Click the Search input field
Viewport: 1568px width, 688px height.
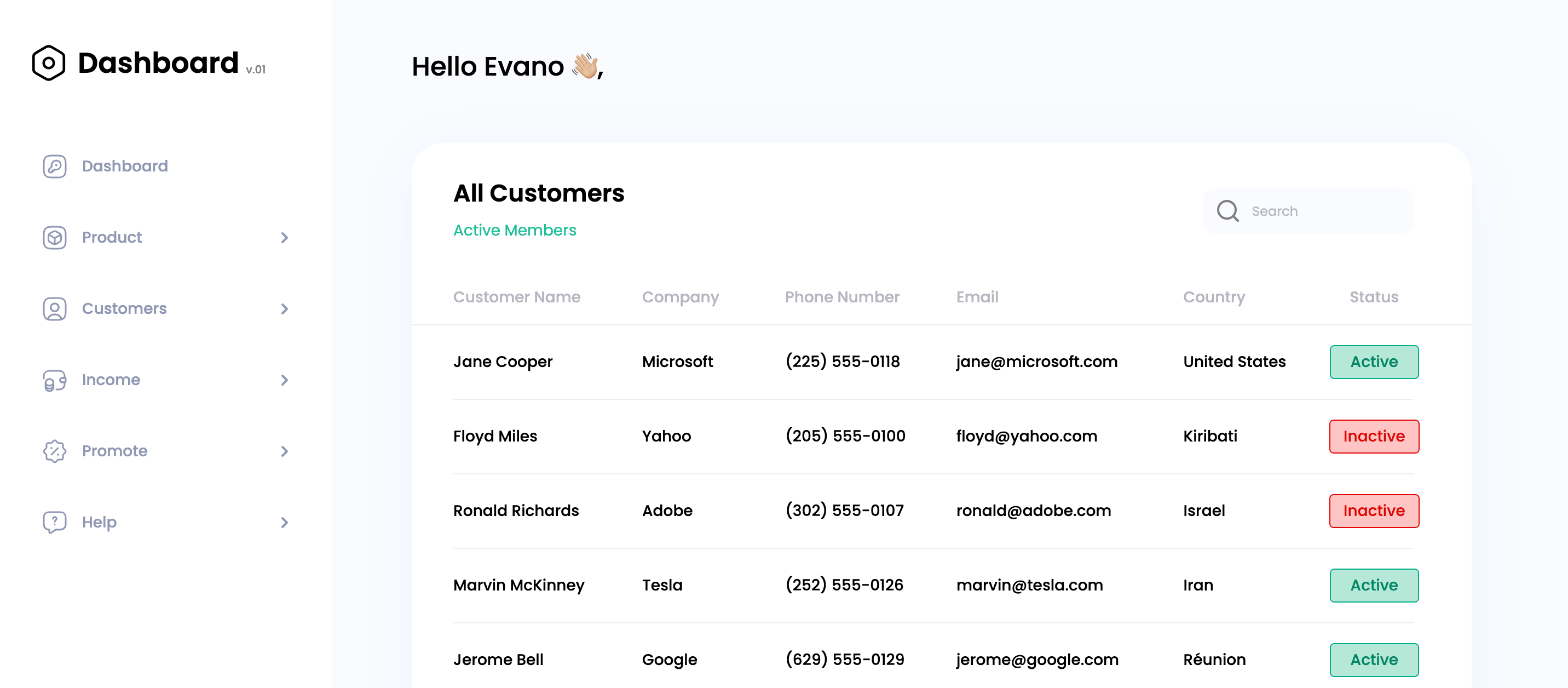pos(1308,211)
